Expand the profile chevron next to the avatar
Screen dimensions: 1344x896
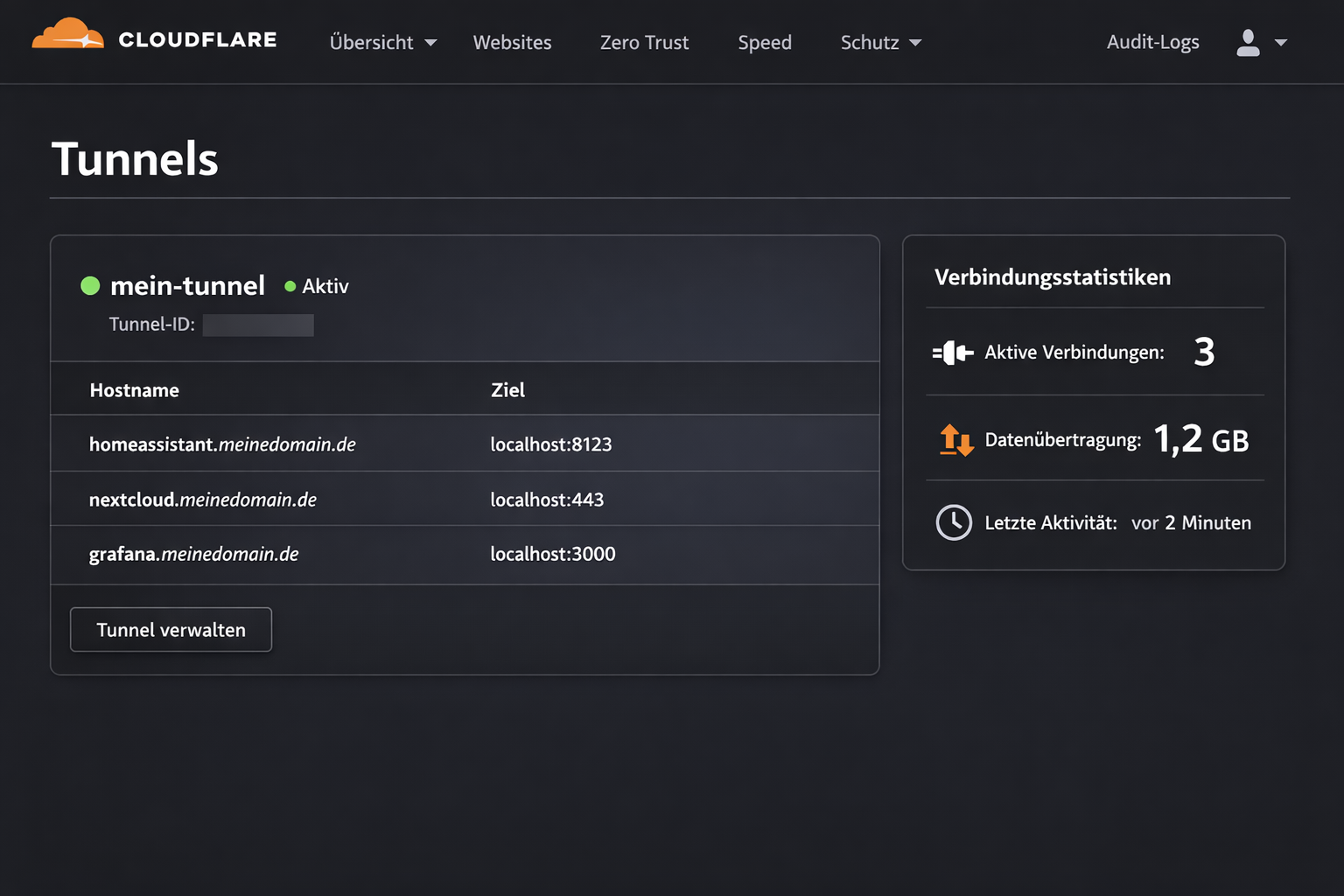pos(1281,42)
